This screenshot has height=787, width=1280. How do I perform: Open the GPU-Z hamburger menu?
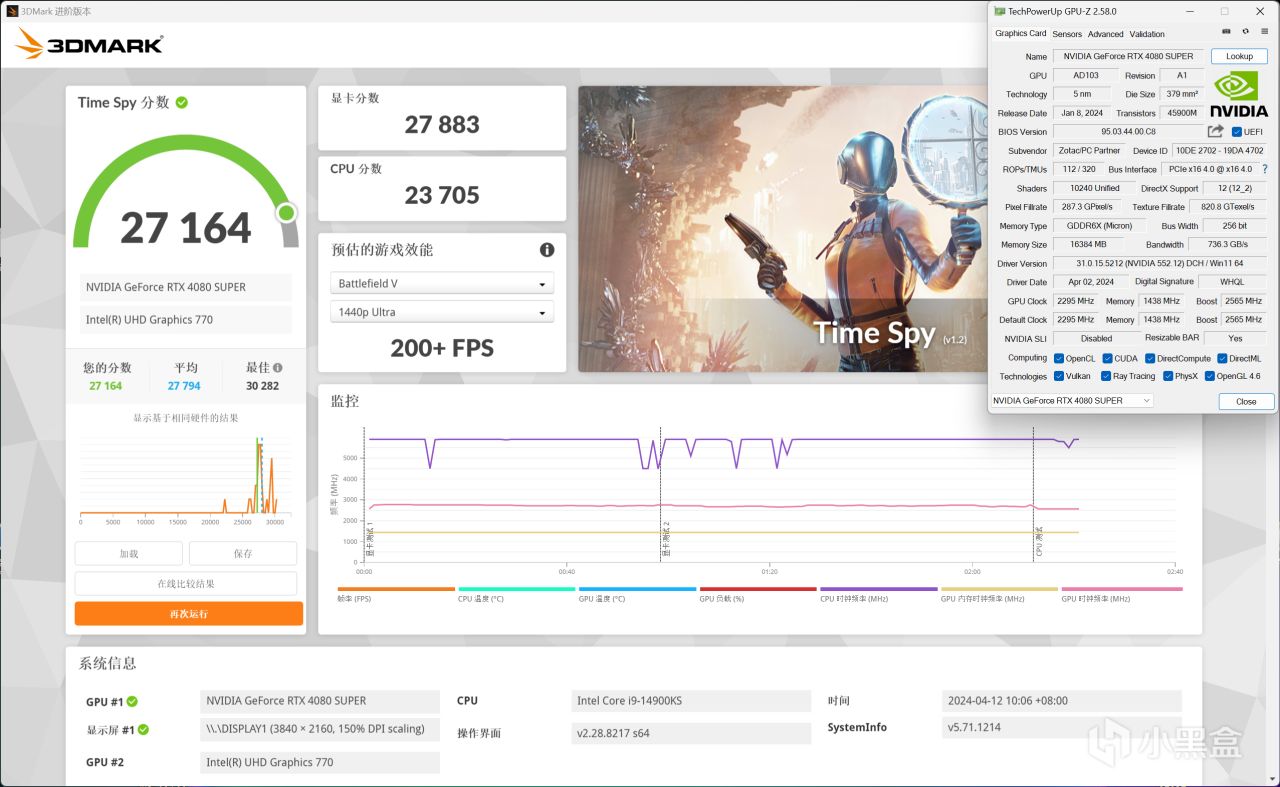click(x=1265, y=32)
